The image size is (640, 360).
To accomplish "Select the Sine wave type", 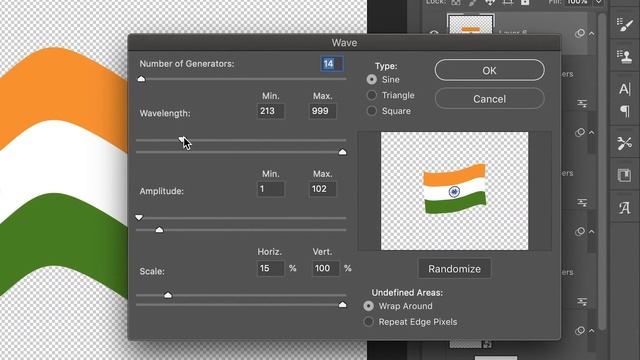I will [x=371, y=80].
